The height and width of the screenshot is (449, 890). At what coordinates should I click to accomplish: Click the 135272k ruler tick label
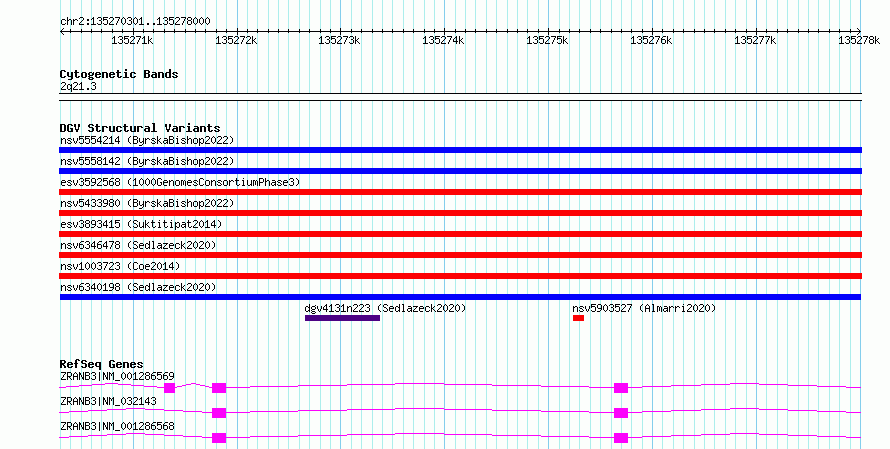point(236,41)
